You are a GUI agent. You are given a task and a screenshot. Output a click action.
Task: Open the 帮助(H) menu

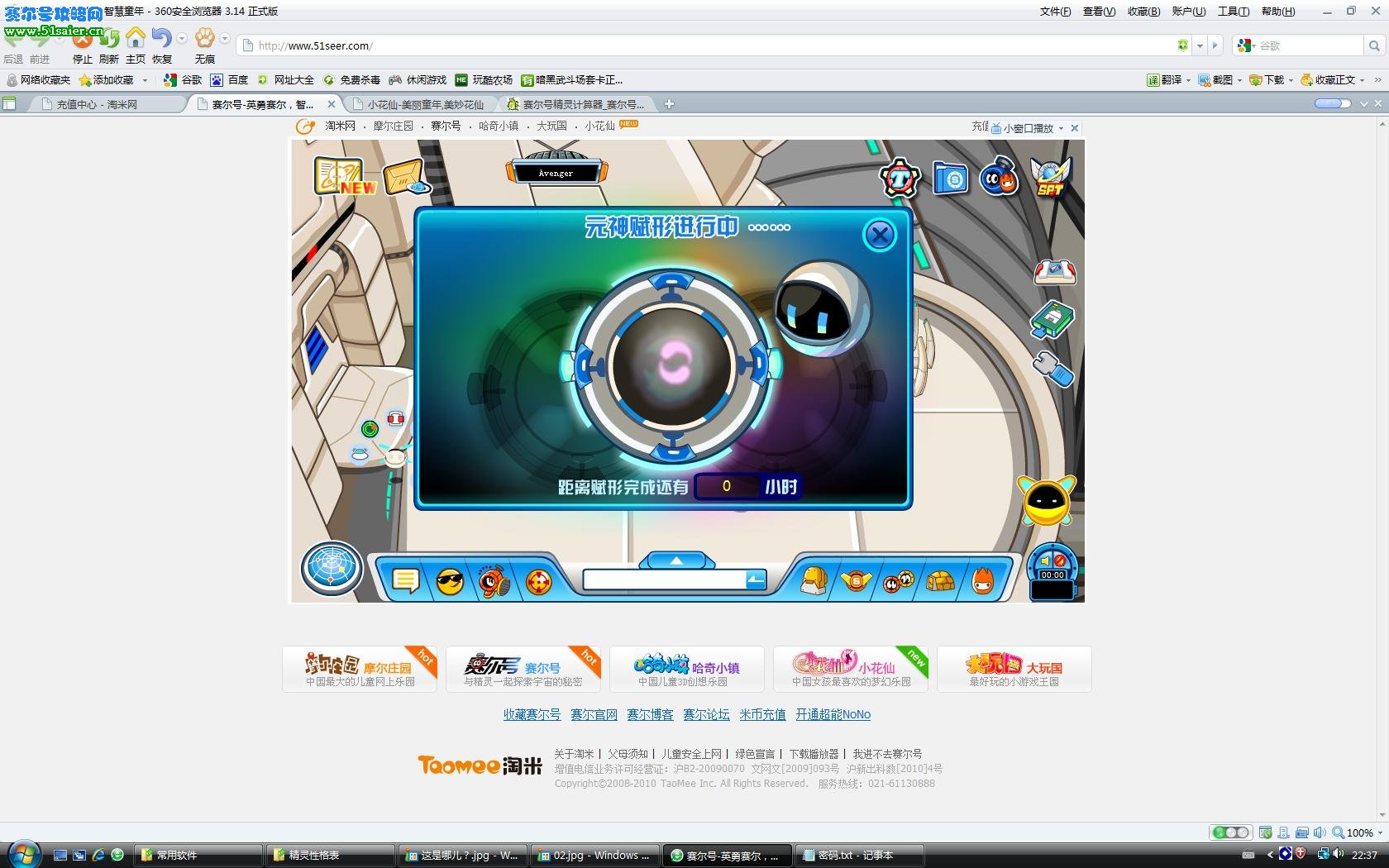[x=1277, y=12]
